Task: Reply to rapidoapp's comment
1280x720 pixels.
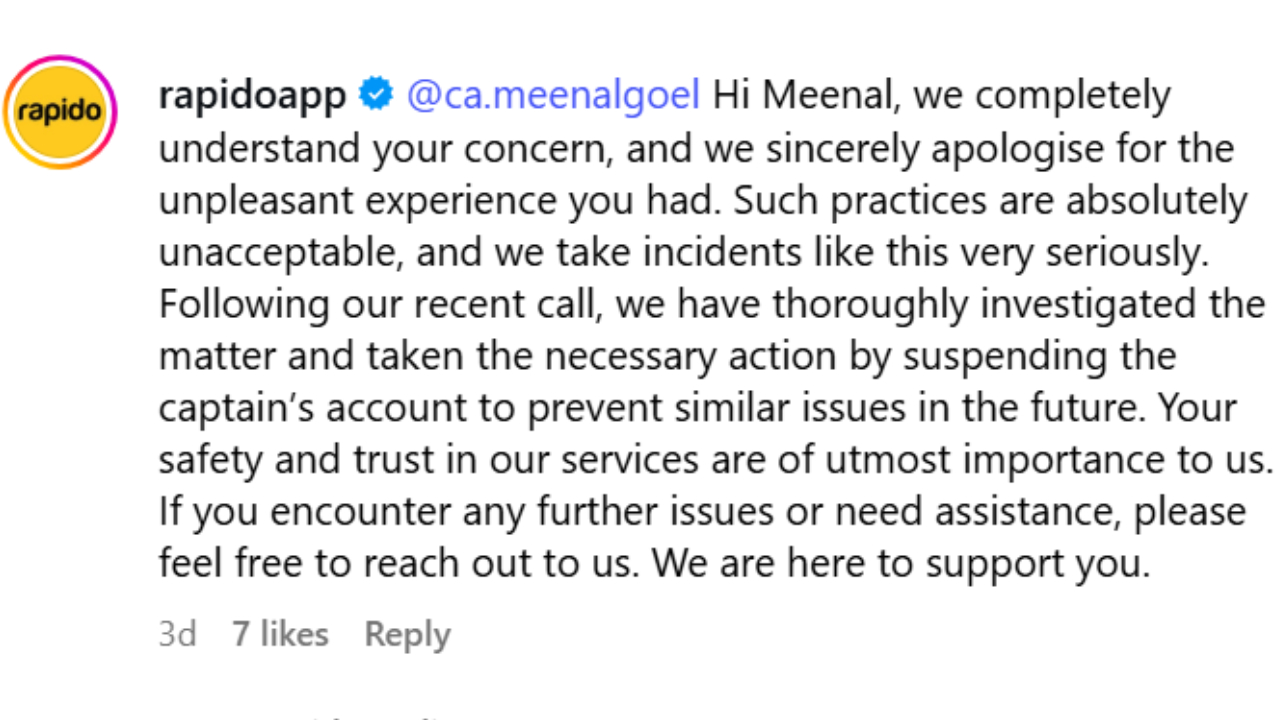Action: (x=407, y=634)
